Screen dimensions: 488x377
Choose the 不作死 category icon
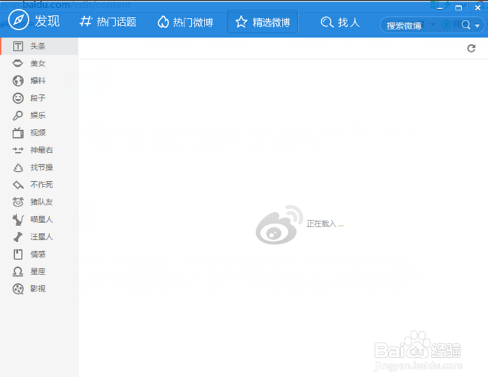[x=18, y=185]
